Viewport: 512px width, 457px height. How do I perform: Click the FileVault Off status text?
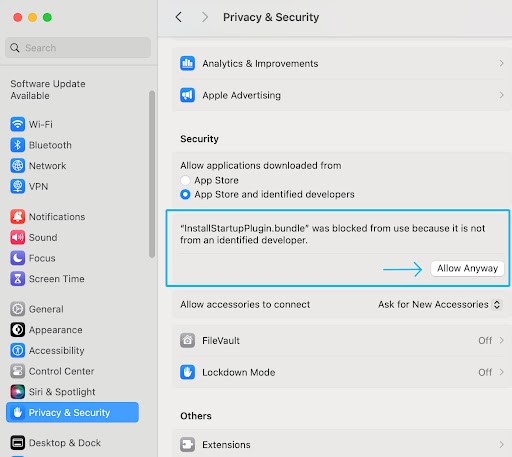click(x=485, y=340)
